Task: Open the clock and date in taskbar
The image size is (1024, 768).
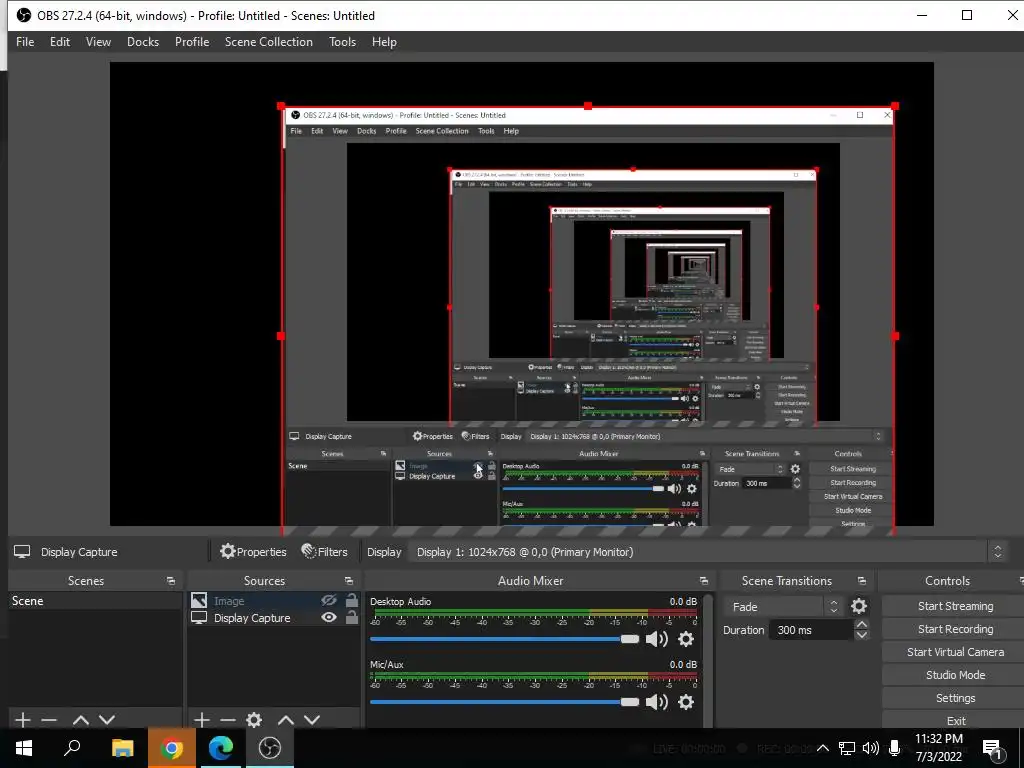Action: (x=938, y=748)
